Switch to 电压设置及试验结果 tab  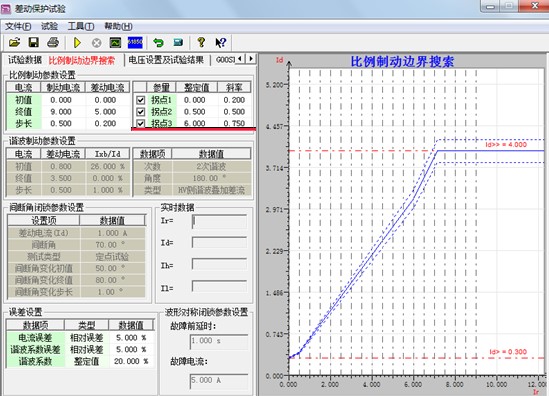tap(166, 60)
